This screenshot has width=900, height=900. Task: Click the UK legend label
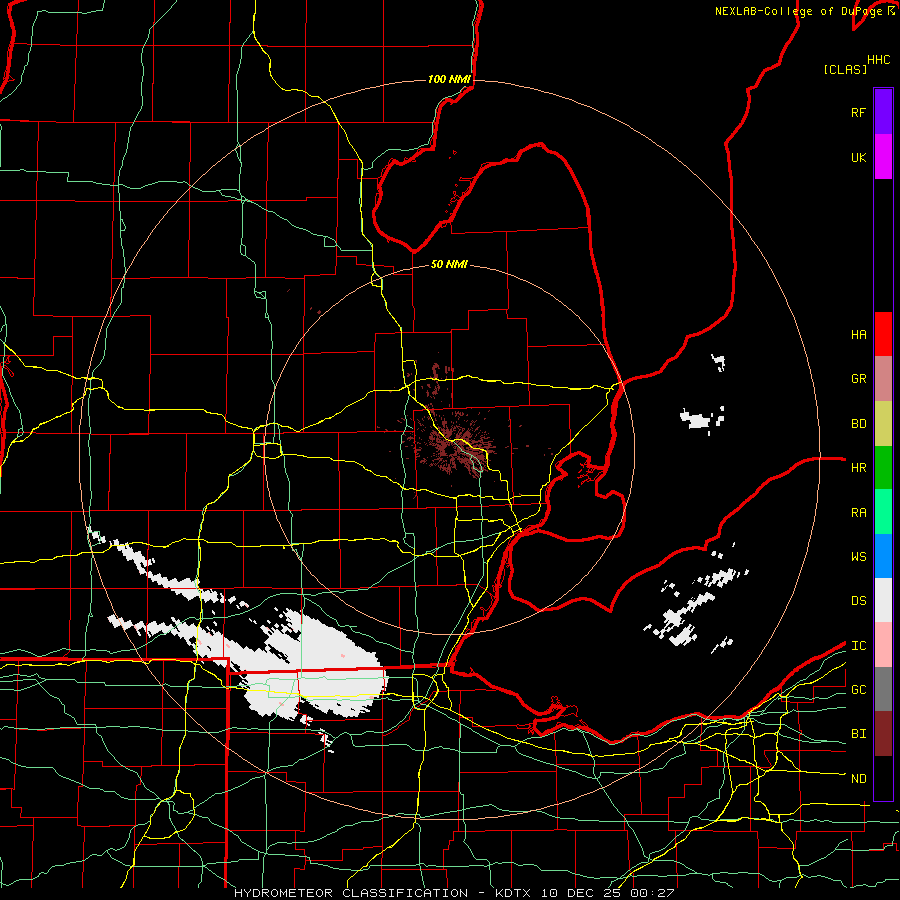pos(858,157)
